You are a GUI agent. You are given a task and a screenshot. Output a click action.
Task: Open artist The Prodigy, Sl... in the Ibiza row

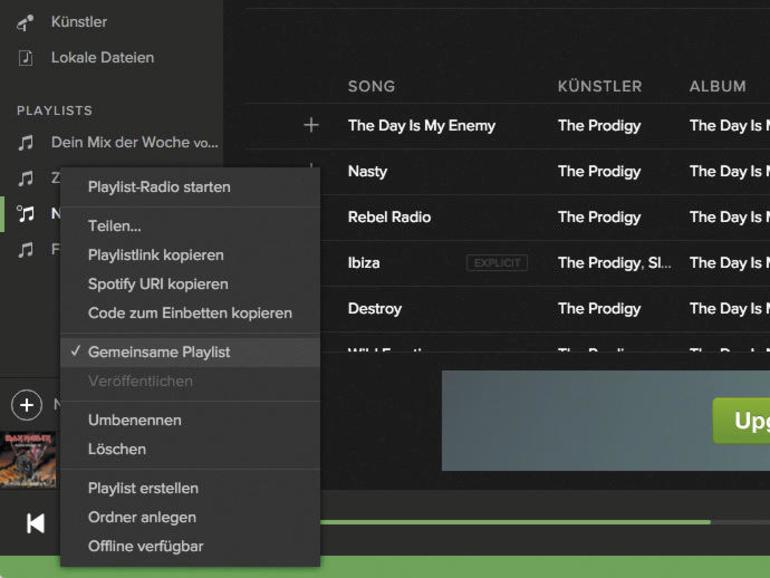click(x=614, y=263)
